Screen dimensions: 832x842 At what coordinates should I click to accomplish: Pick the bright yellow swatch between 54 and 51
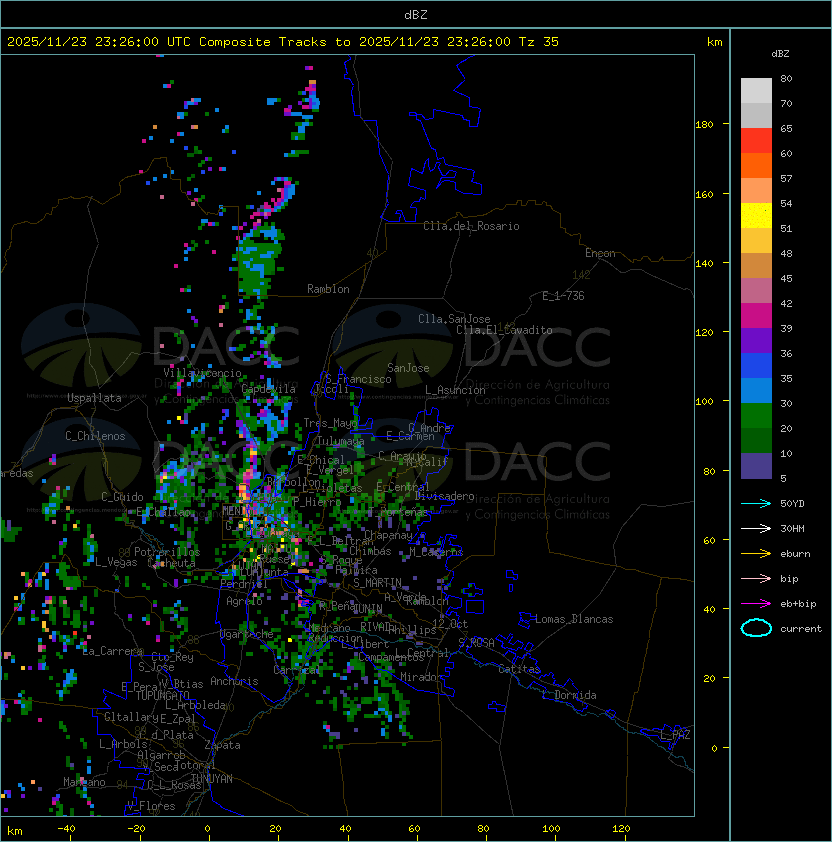tap(756, 215)
